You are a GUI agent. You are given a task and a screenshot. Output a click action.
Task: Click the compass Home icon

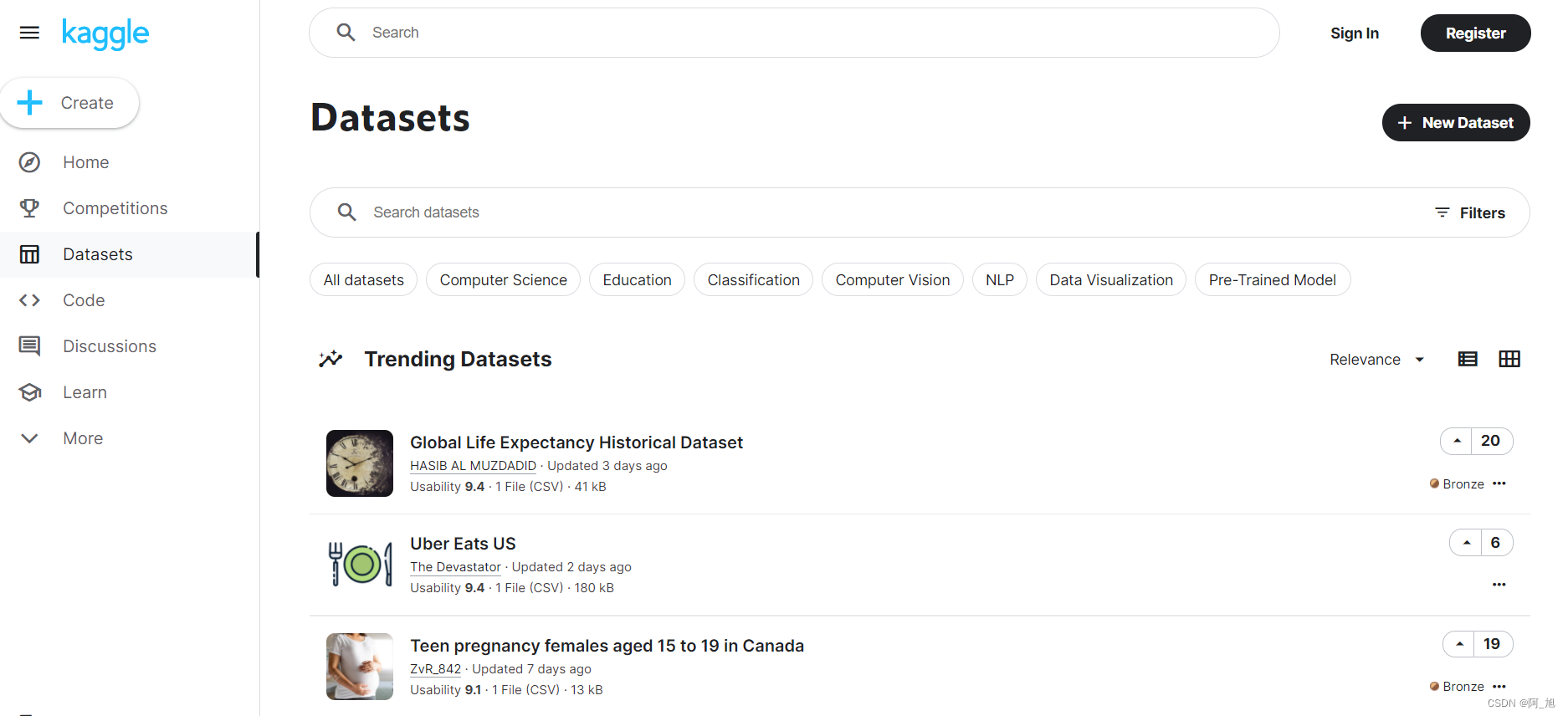[x=29, y=162]
